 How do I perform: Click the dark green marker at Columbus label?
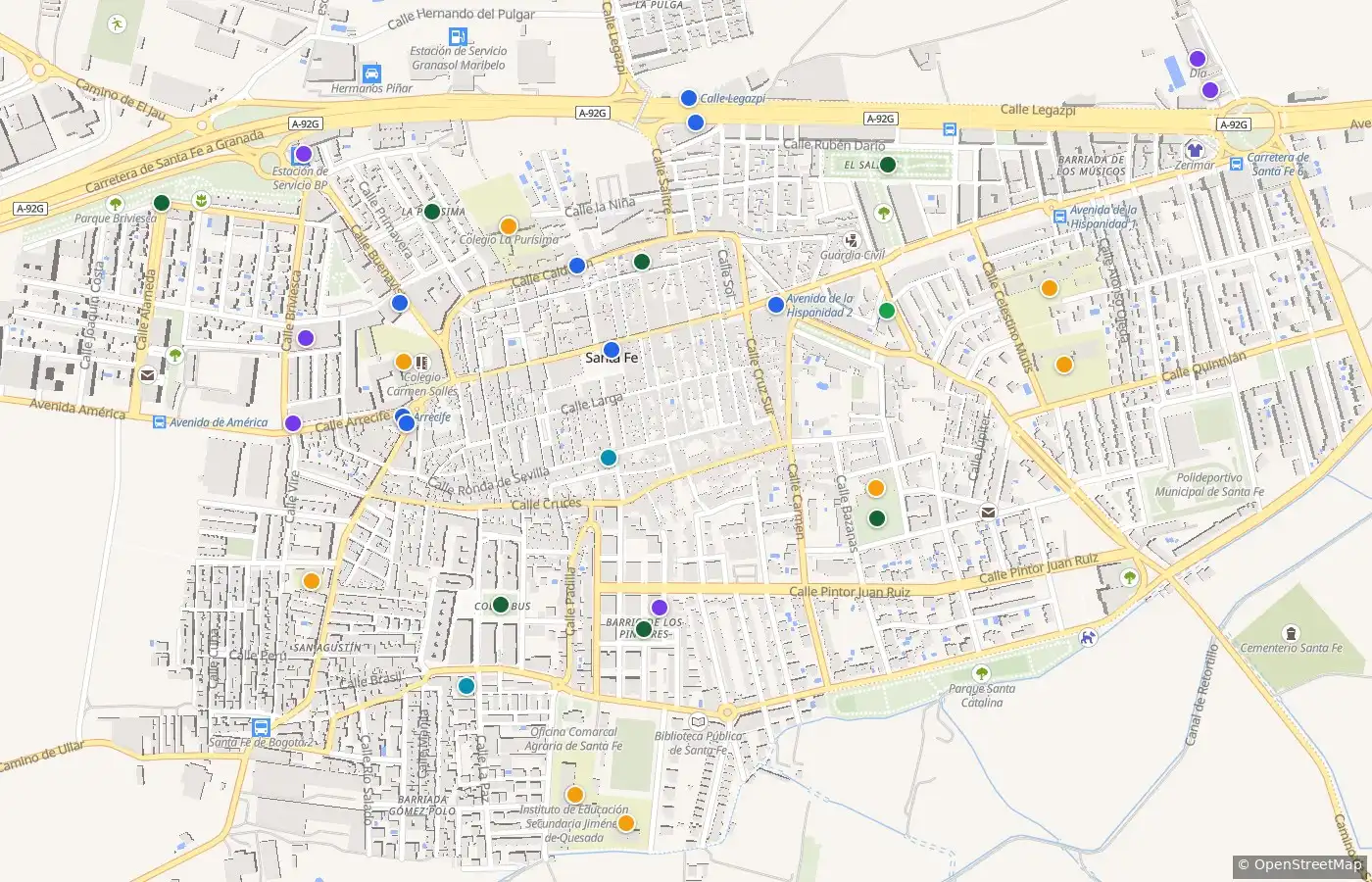coord(501,605)
